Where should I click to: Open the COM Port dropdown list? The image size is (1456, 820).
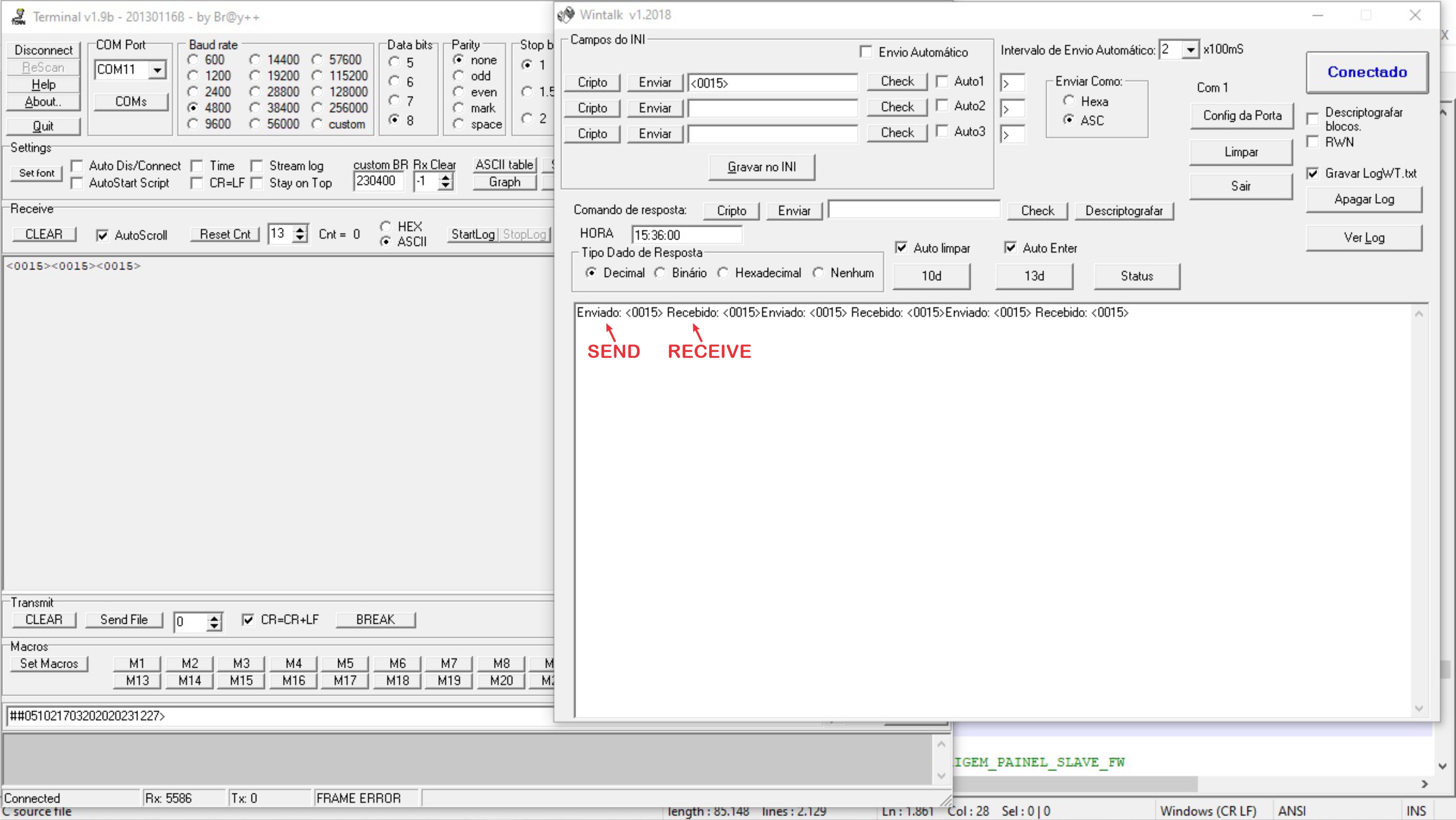coord(158,69)
